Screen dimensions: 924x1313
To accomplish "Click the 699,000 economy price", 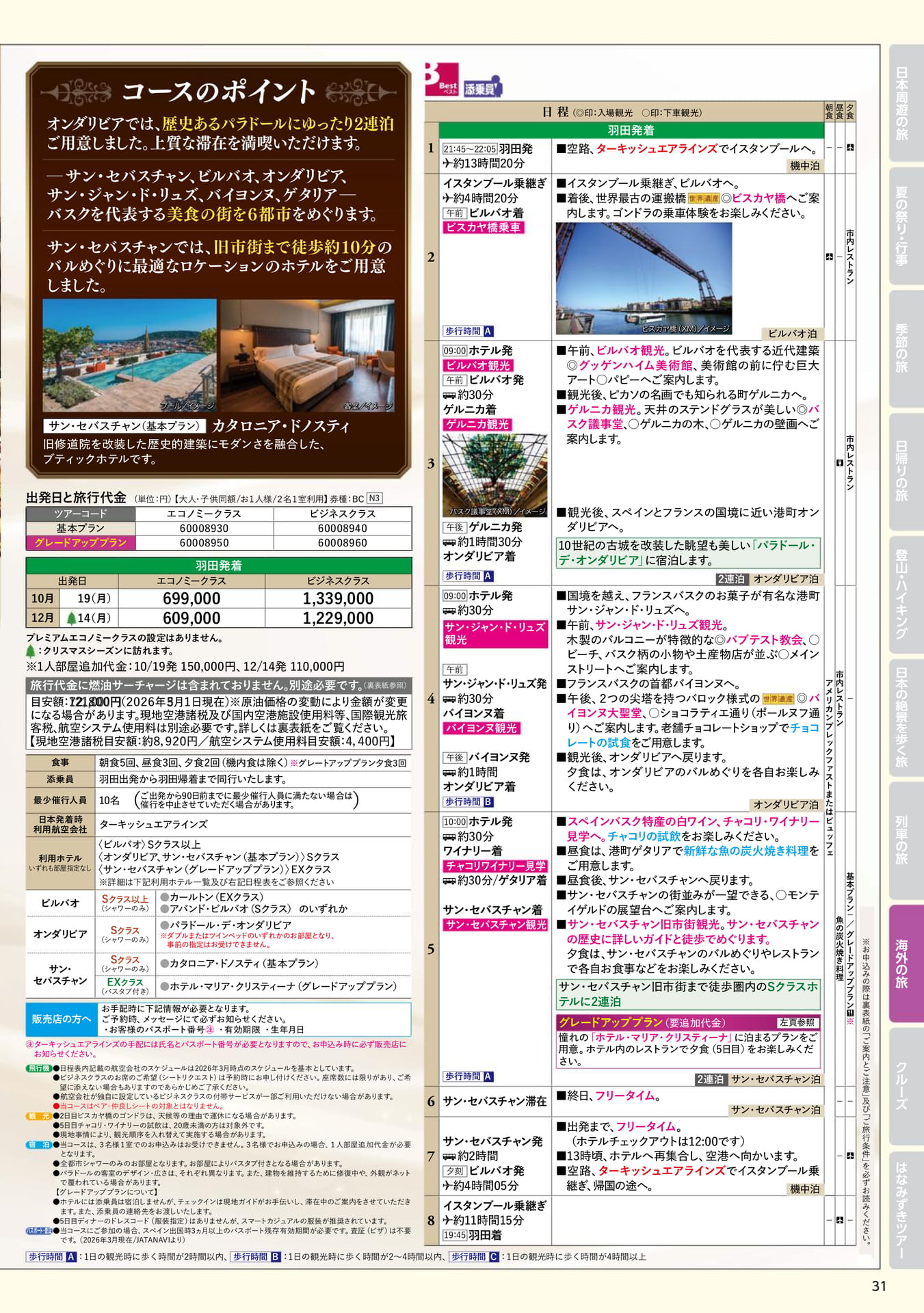I will tap(192, 598).
